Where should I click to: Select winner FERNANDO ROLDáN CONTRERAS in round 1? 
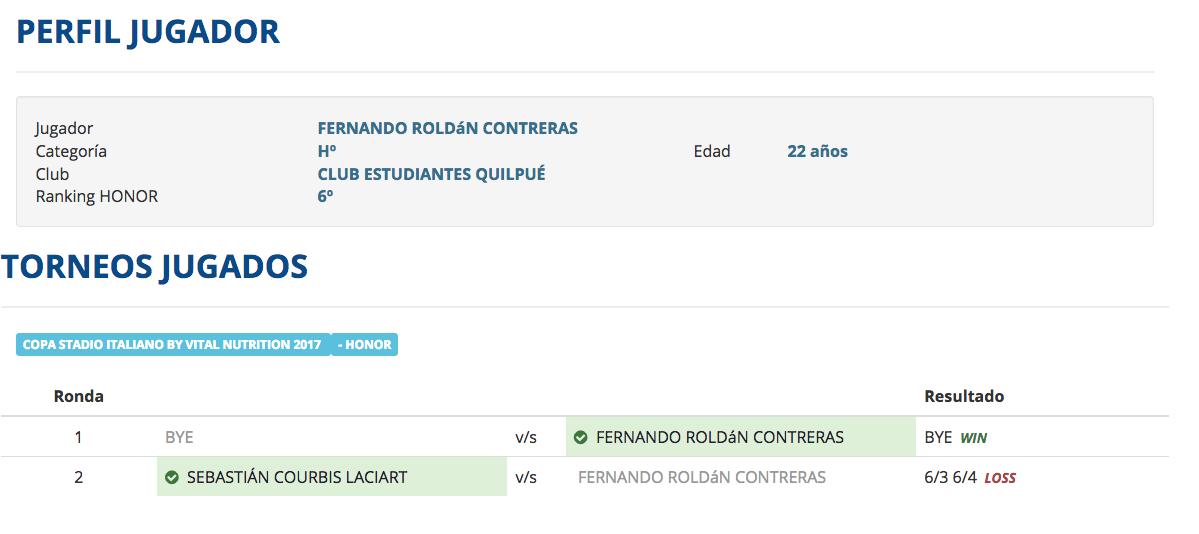(x=720, y=438)
